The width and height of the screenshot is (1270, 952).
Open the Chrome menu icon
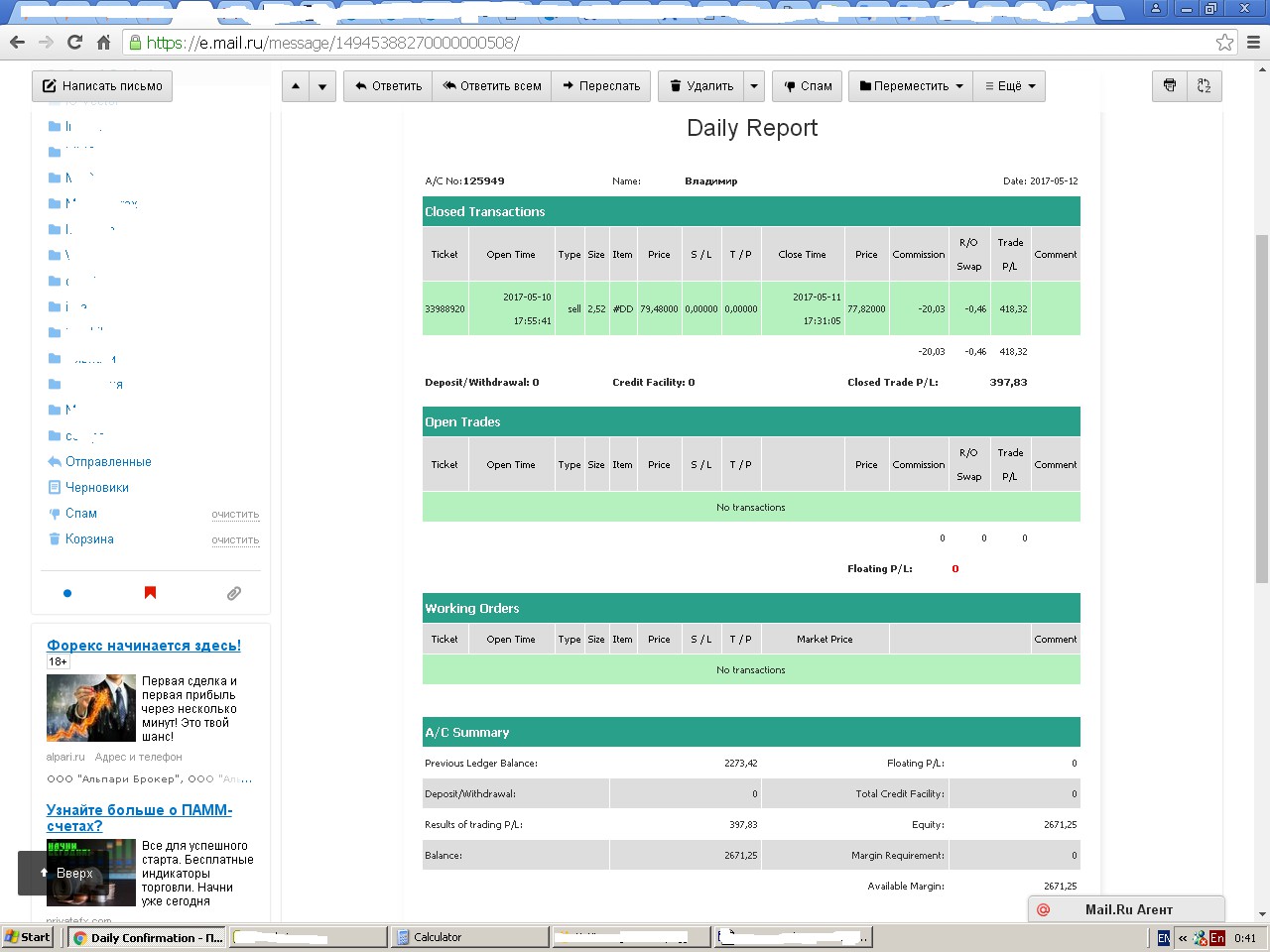[x=1254, y=43]
